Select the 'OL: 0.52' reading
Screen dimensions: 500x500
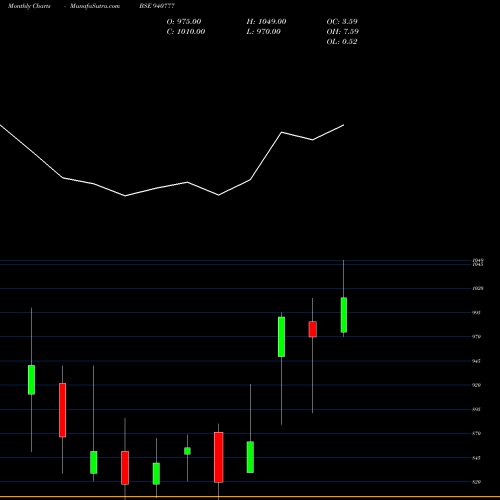point(342,41)
